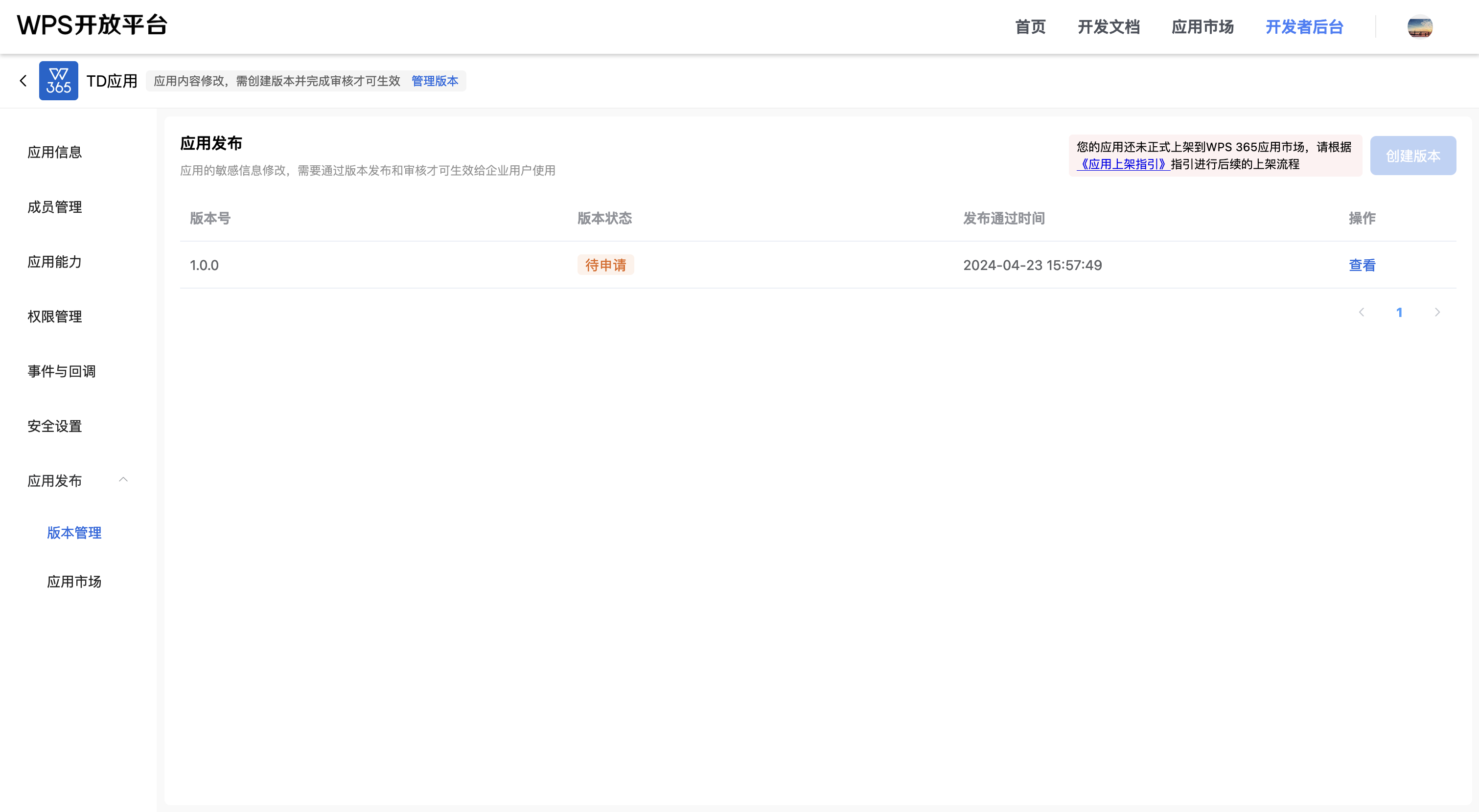Open 首页 in top navigation
This screenshot has height=812, width=1479.
point(1030,27)
